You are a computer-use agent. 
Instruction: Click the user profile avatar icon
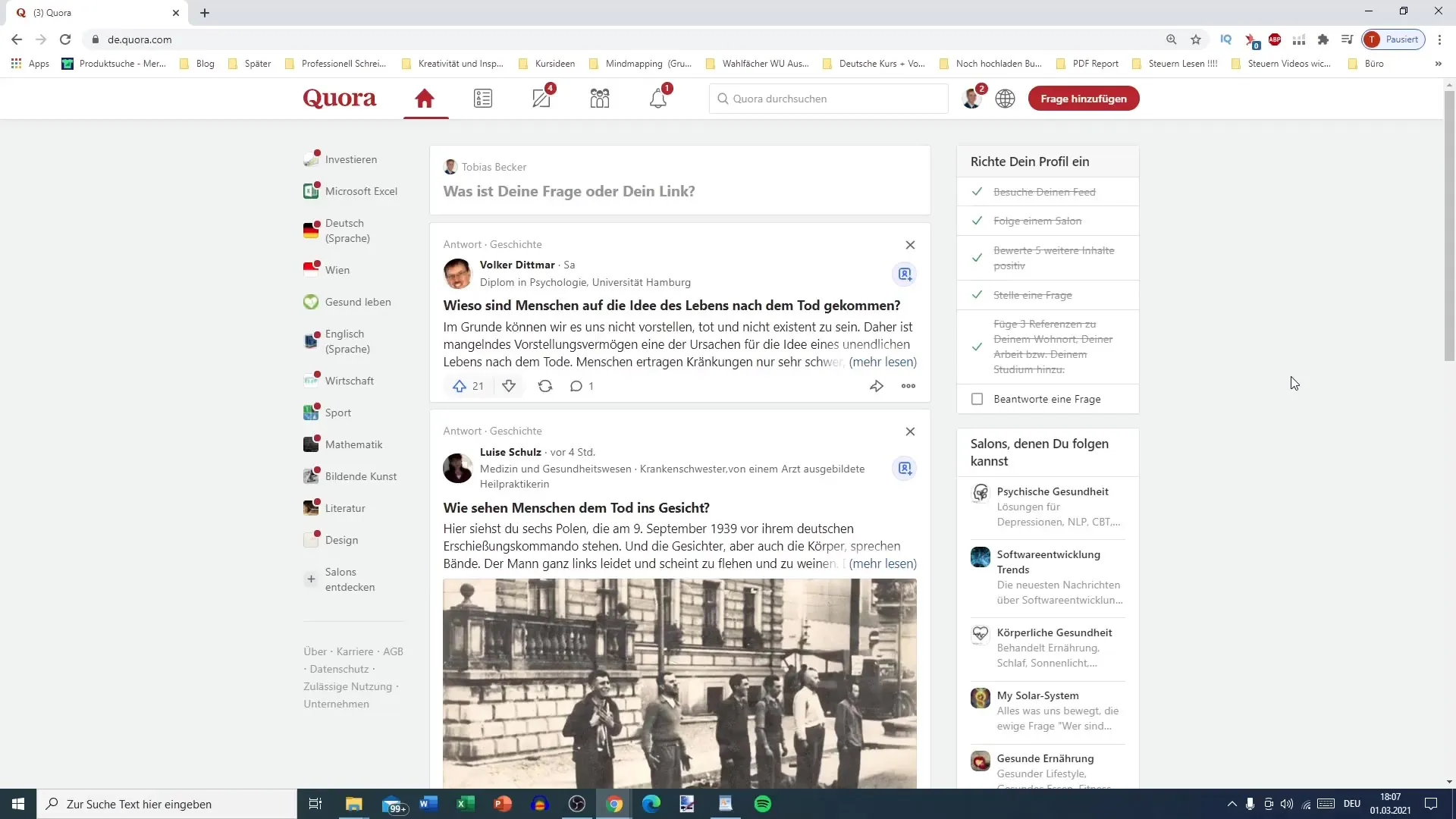point(972,98)
